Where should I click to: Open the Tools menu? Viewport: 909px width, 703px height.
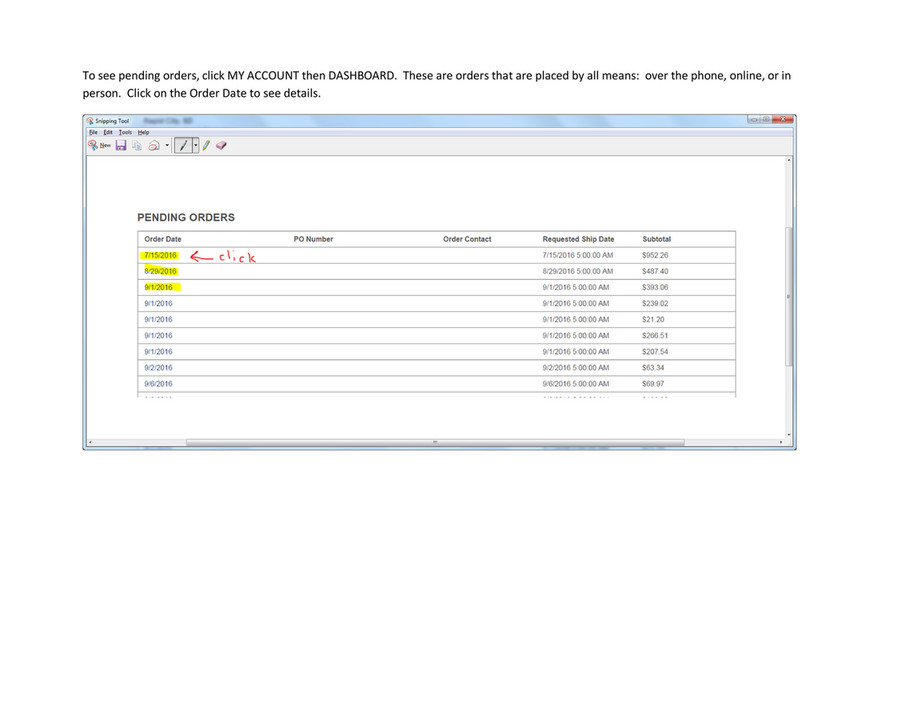point(125,132)
